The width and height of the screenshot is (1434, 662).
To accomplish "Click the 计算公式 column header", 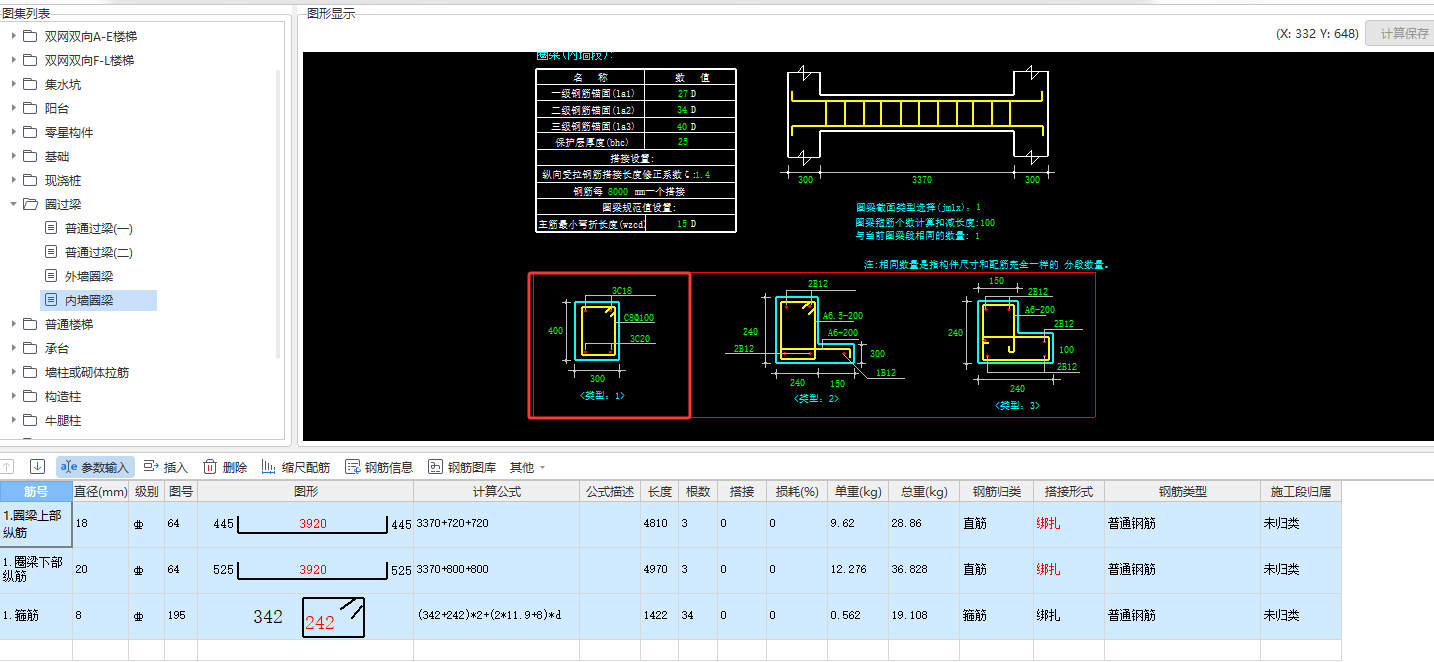I will coord(496,492).
